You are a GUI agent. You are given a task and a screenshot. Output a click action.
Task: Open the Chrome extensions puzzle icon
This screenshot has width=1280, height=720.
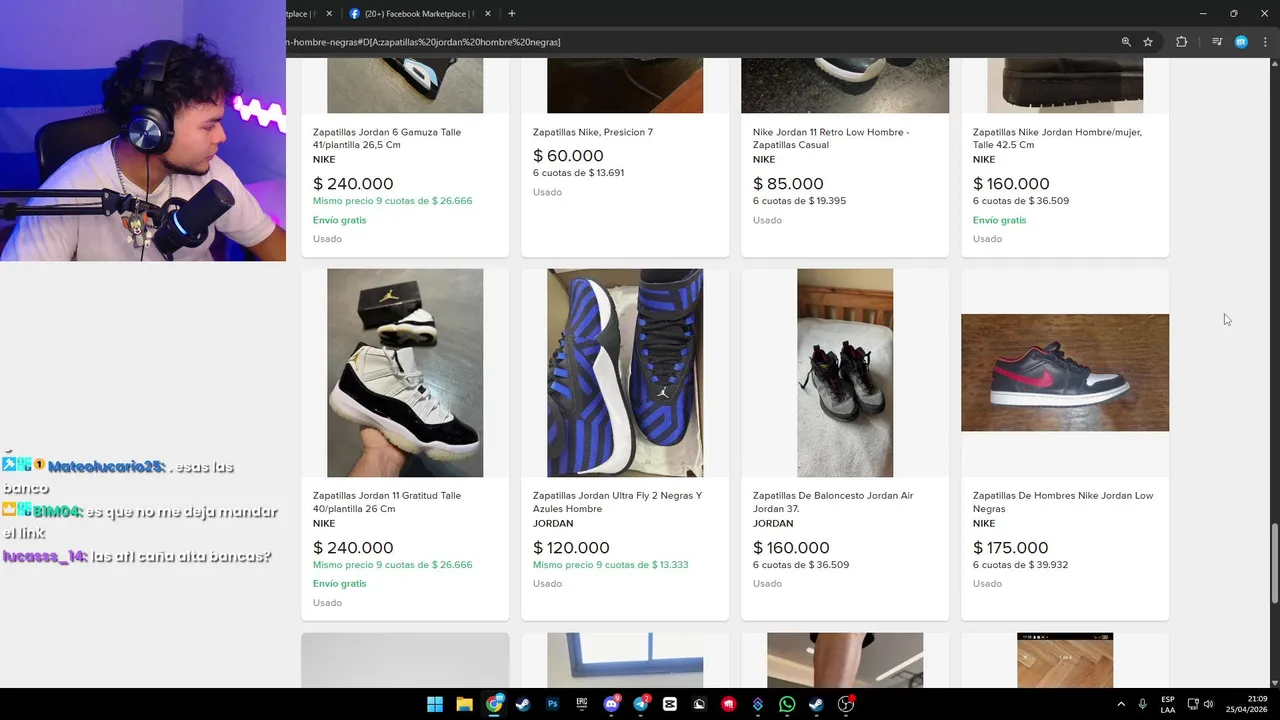[x=1181, y=42]
